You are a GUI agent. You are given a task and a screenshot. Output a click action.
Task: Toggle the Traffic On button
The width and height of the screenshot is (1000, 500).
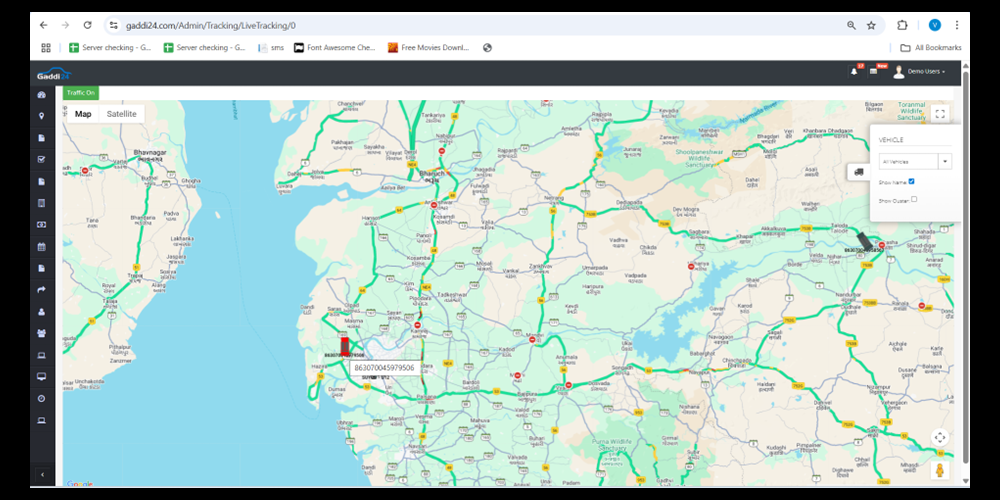(x=80, y=93)
